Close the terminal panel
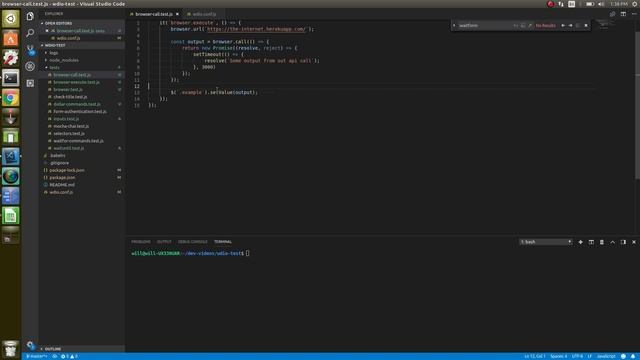The height and width of the screenshot is (360, 640). 634,242
